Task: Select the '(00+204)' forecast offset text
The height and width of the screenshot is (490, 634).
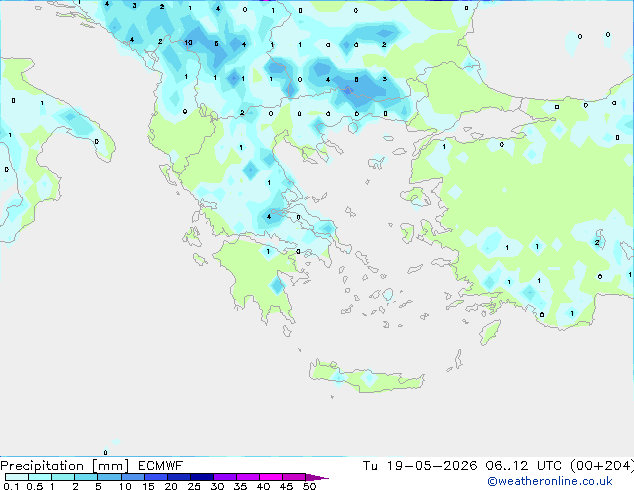Action: click(602, 466)
